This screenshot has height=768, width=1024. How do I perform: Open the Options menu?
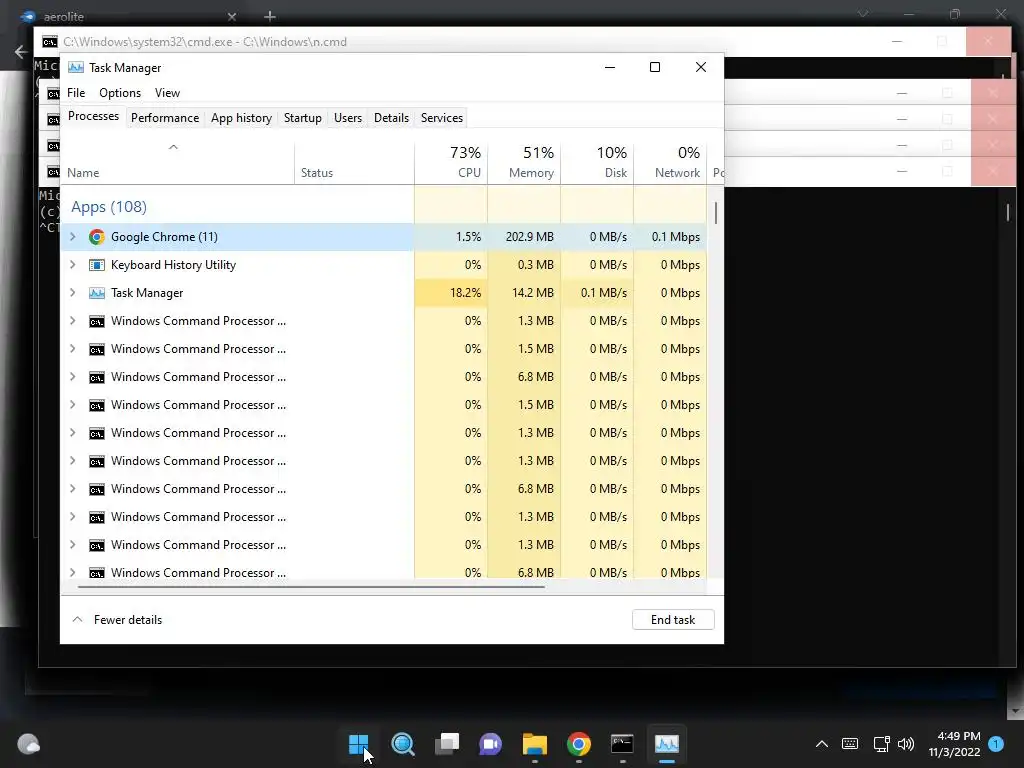point(120,93)
